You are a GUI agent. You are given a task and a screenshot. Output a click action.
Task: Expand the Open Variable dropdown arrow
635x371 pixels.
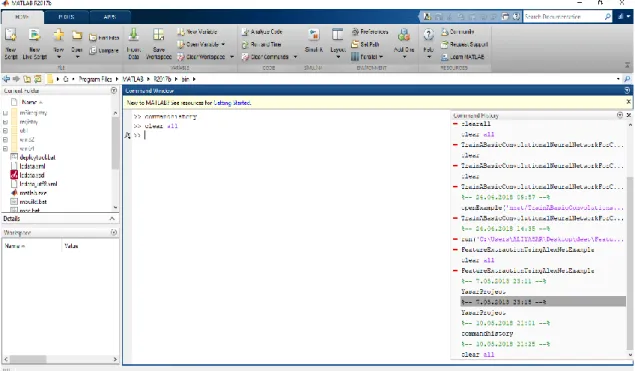(223, 44)
